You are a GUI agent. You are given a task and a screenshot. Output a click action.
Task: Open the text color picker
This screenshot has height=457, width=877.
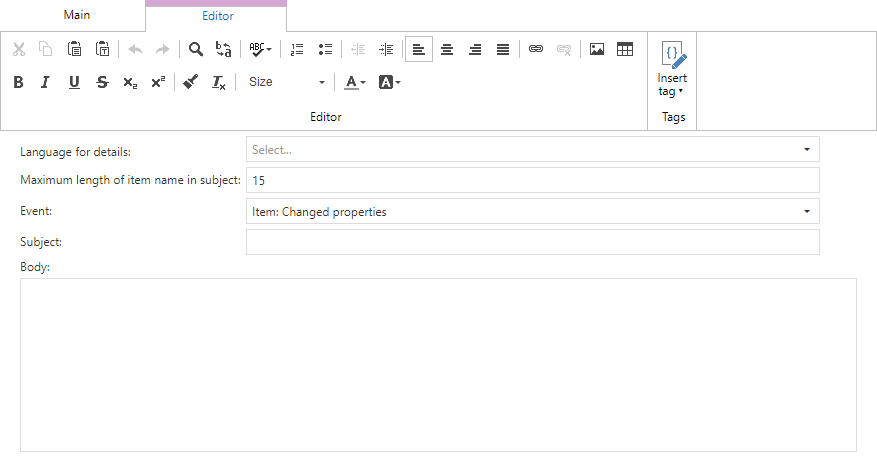[355, 82]
